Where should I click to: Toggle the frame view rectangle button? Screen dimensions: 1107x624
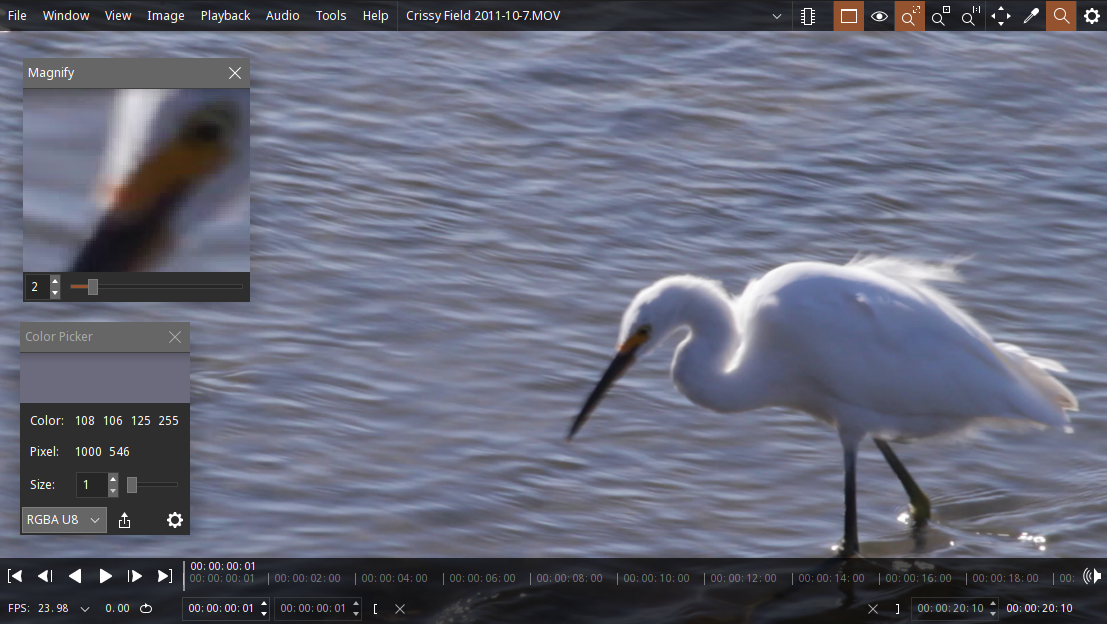pyautogui.click(x=849, y=16)
